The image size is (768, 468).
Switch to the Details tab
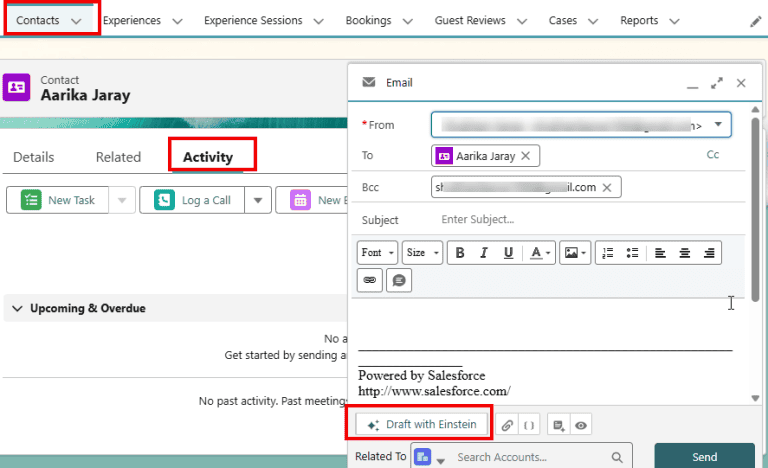click(34, 157)
